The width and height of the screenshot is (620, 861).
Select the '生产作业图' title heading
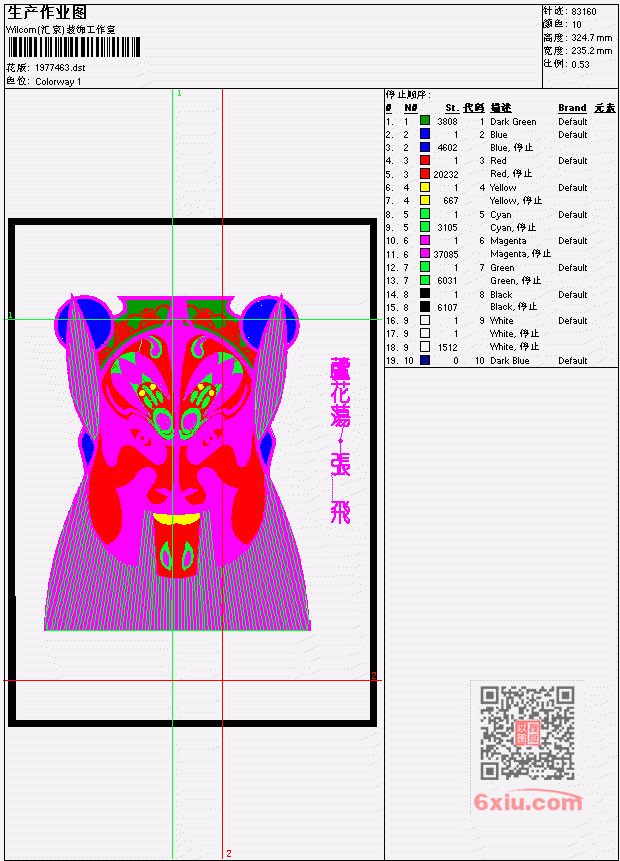47,13
